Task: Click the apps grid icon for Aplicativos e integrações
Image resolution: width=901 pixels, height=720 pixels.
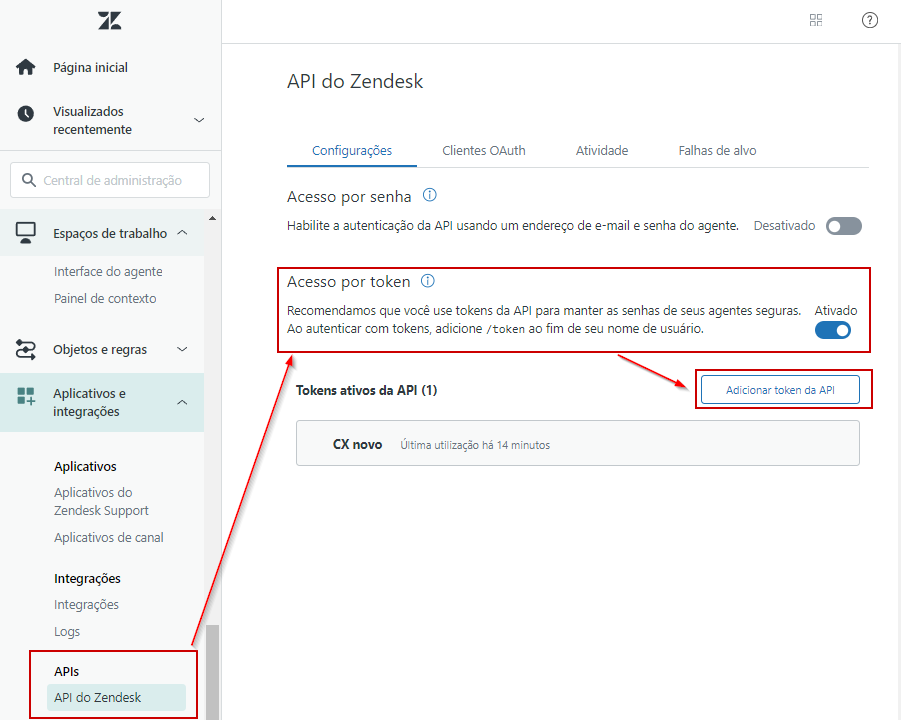Action: click(25, 396)
